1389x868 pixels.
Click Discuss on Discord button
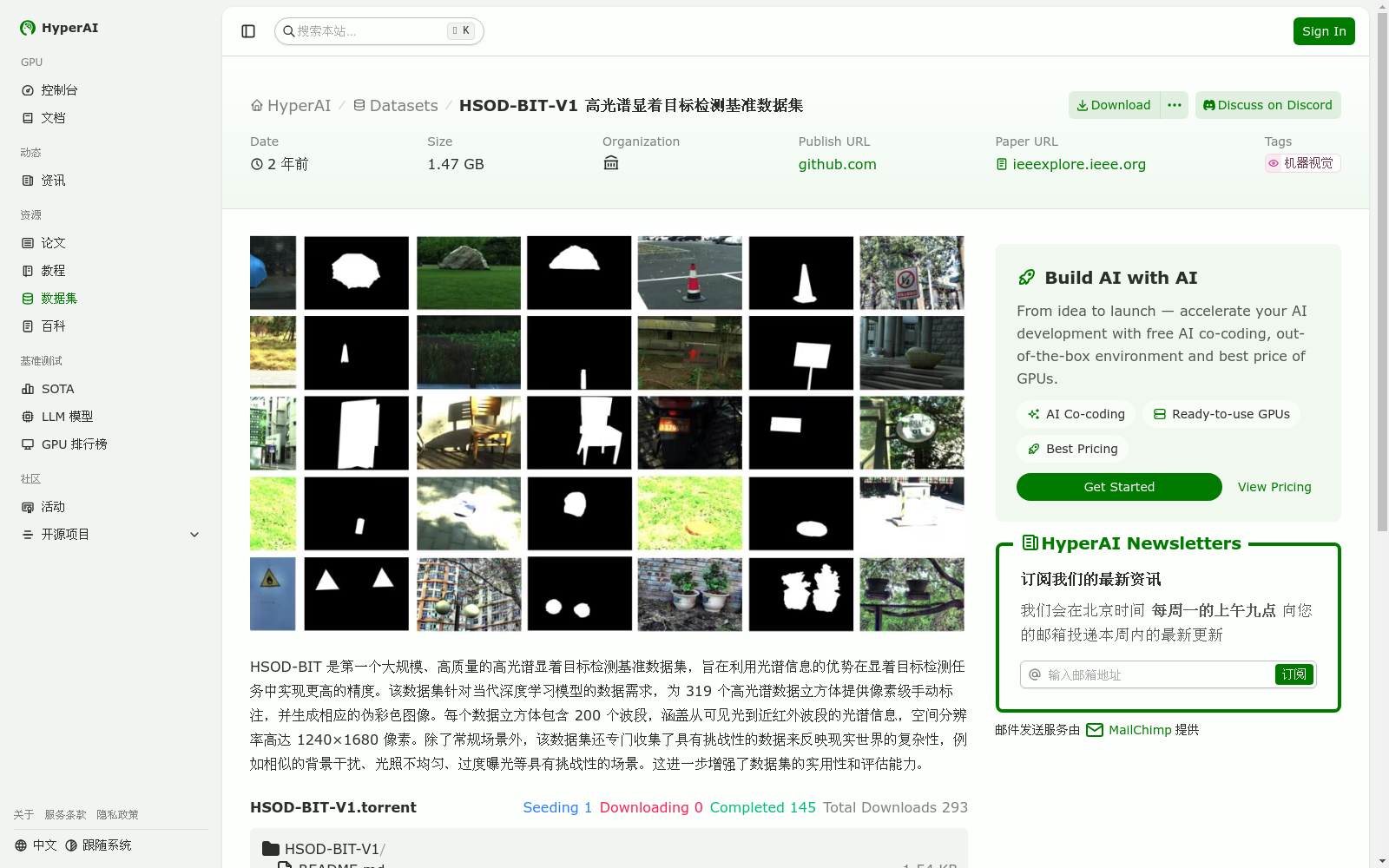click(x=1268, y=105)
